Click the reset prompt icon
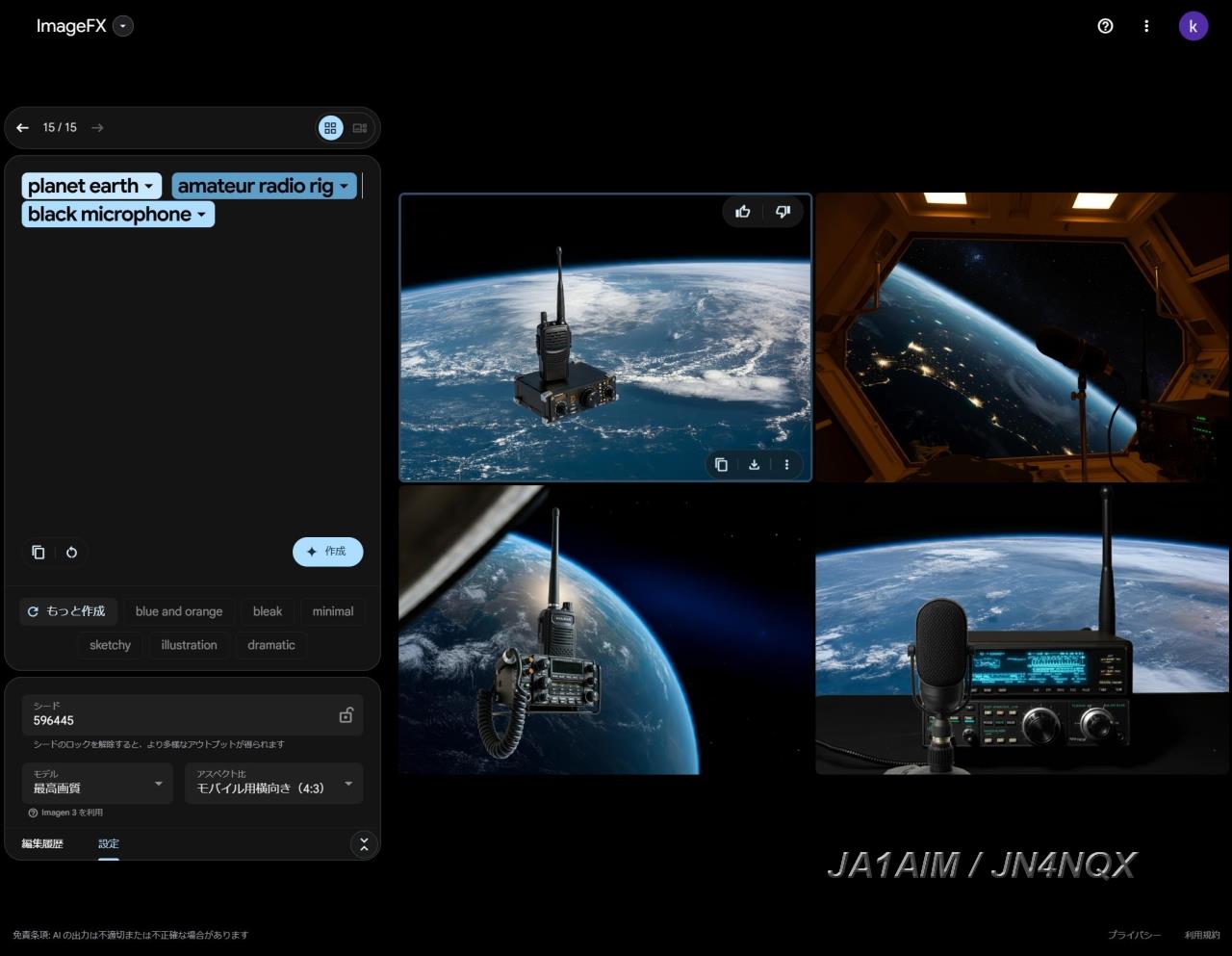 tap(71, 553)
